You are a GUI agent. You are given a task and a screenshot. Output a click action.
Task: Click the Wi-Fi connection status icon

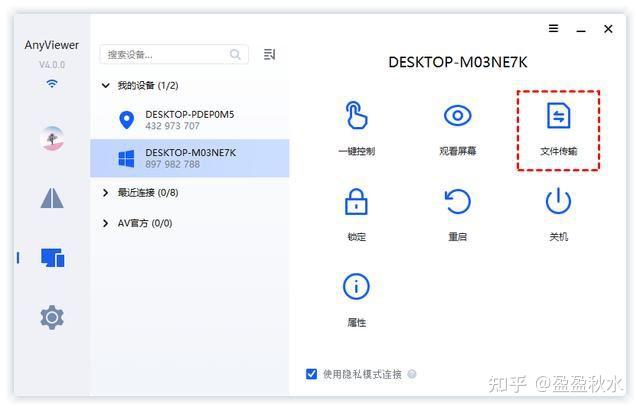52,84
